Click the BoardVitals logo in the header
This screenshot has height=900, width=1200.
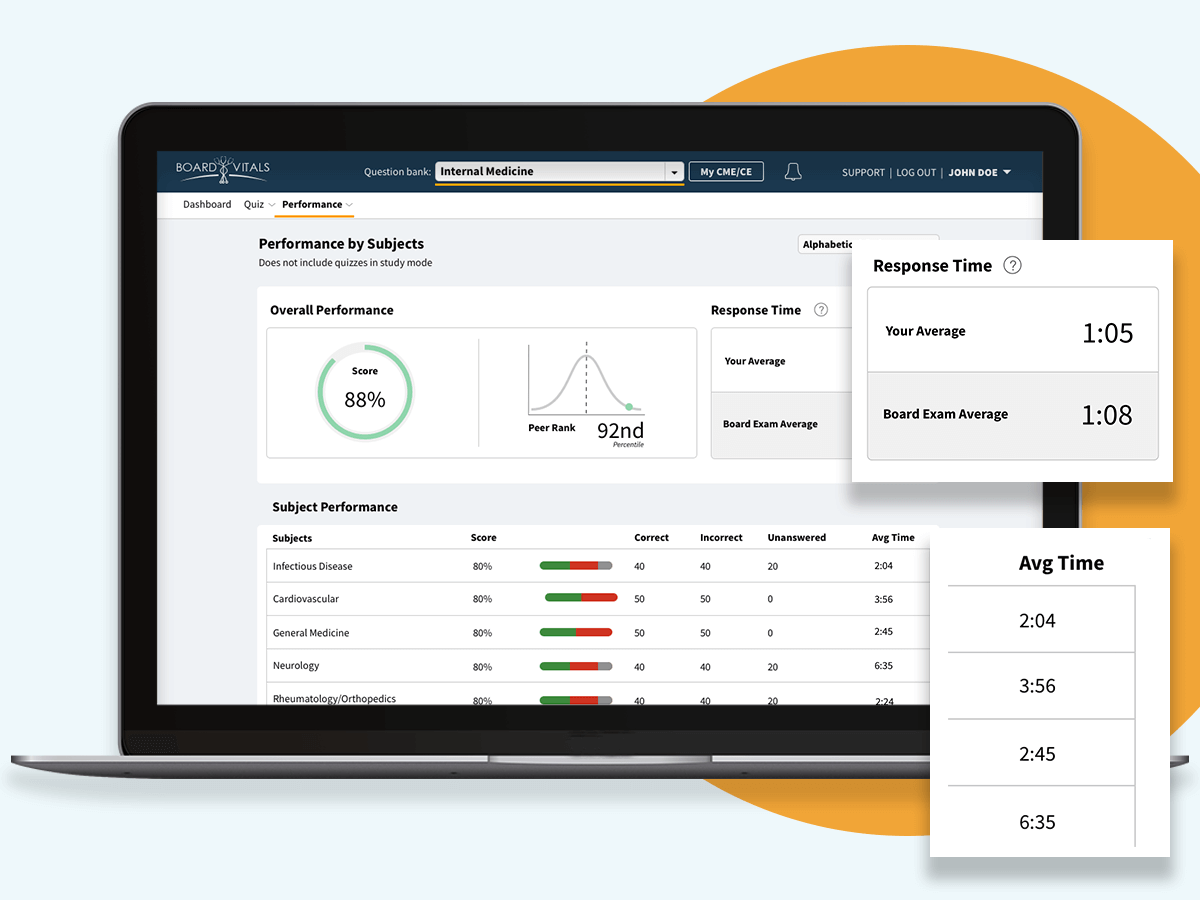[222, 169]
